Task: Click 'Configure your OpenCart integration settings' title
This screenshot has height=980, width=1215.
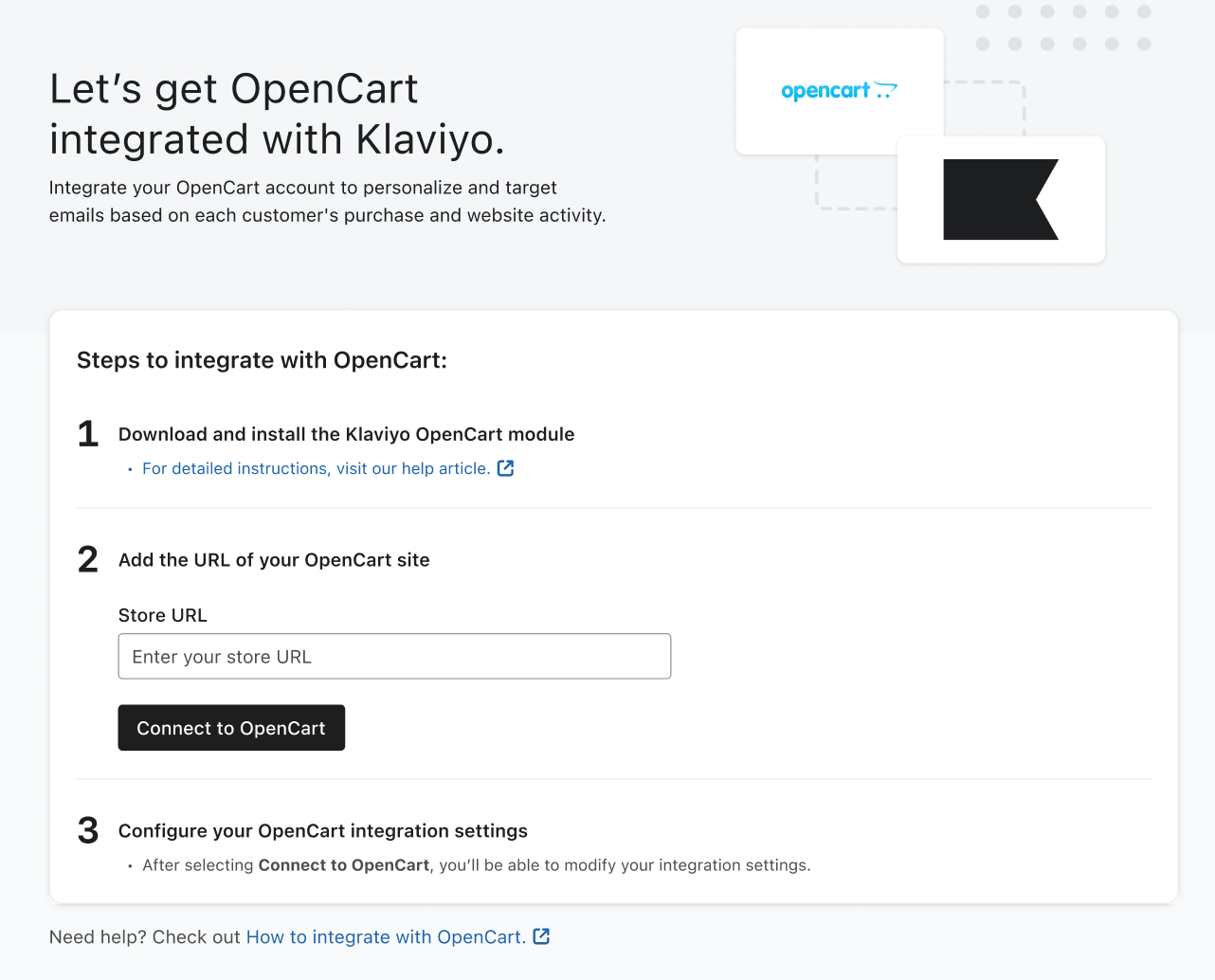Action: [322, 831]
